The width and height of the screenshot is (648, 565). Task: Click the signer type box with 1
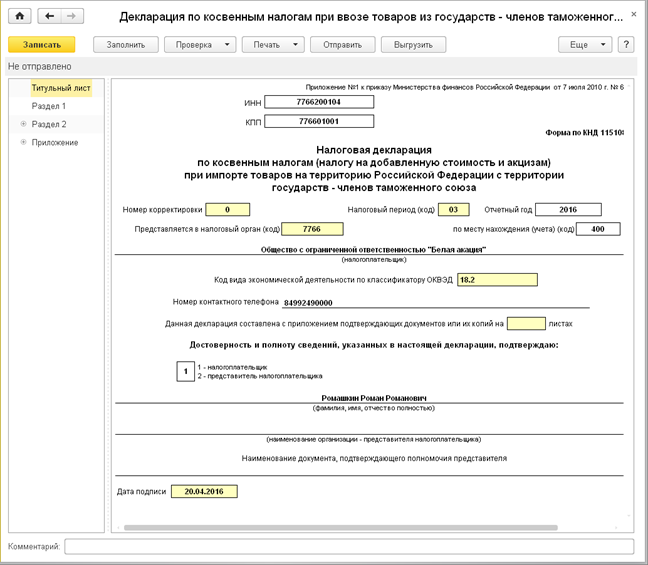click(186, 371)
